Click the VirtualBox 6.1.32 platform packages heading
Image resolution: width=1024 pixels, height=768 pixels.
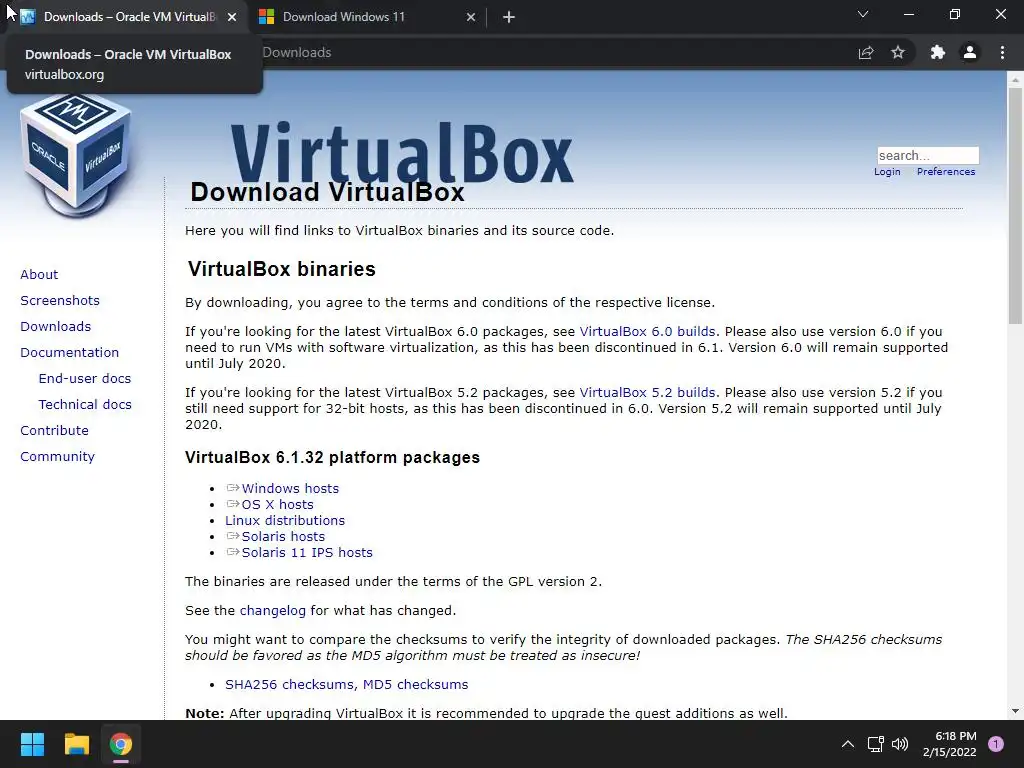[x=332, y=457]
